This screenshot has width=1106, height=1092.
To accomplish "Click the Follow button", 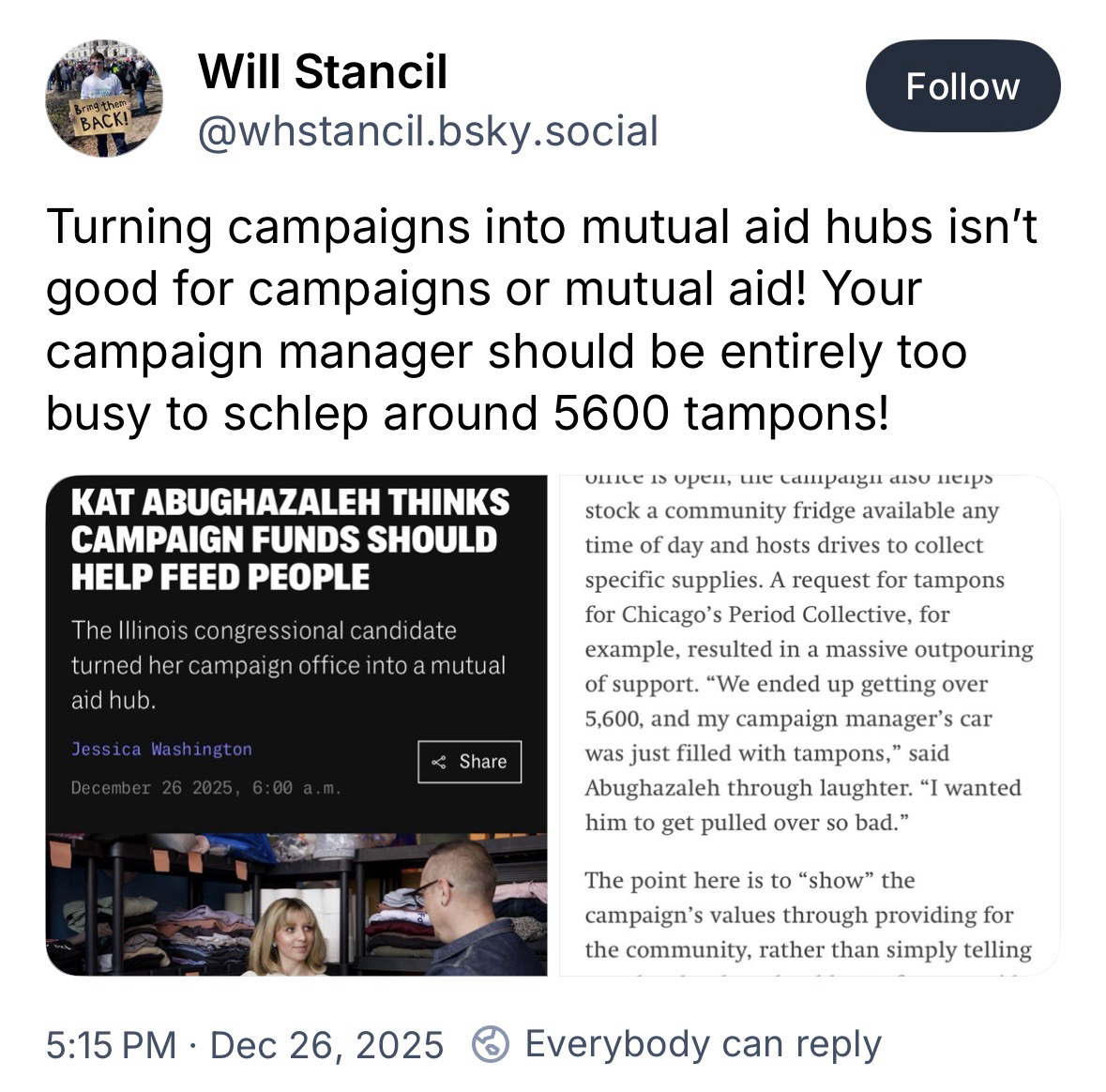I will coord(962,86).
